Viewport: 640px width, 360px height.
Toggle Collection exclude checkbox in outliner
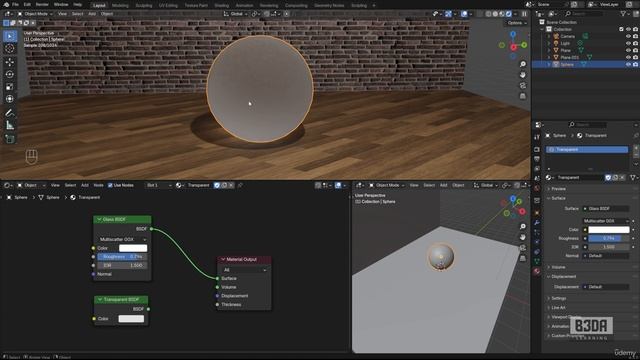click(x=621, y=29)
